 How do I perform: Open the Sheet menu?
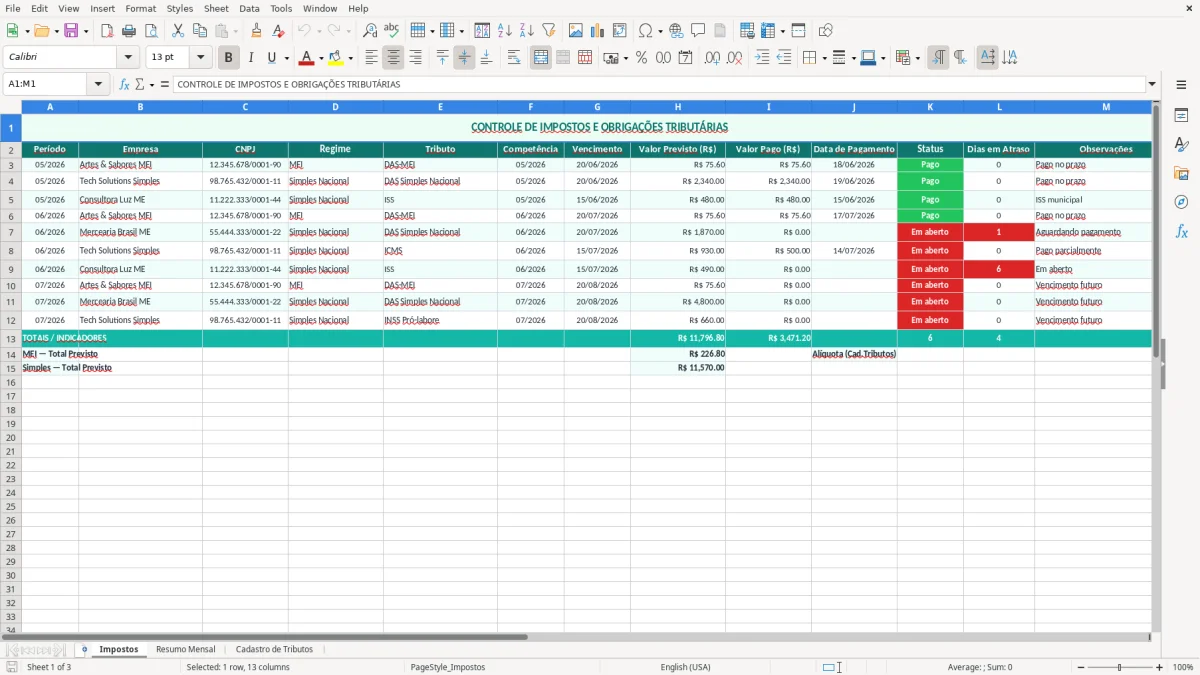(216, 8)
